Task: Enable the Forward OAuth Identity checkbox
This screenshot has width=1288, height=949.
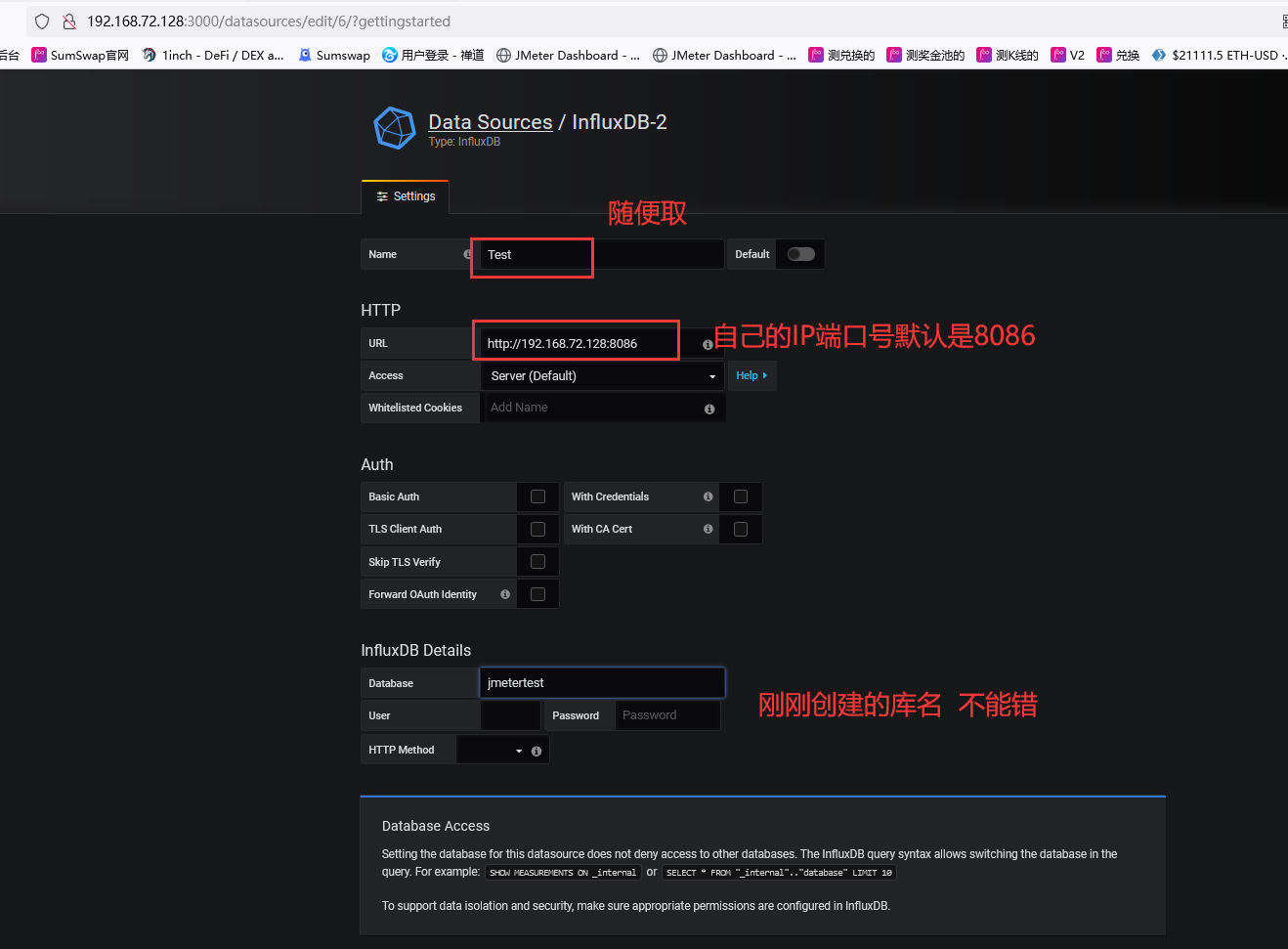Action: (537, 594)
